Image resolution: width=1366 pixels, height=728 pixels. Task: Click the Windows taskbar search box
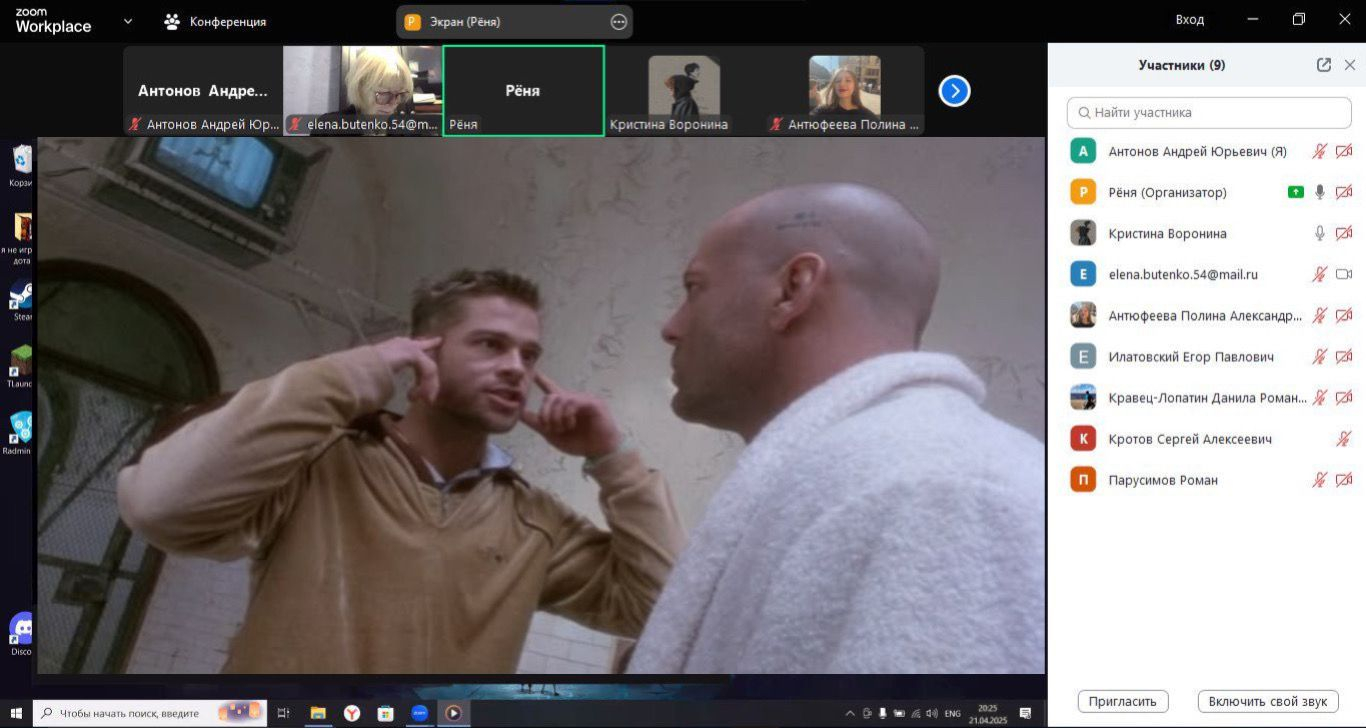coord(150,713)
